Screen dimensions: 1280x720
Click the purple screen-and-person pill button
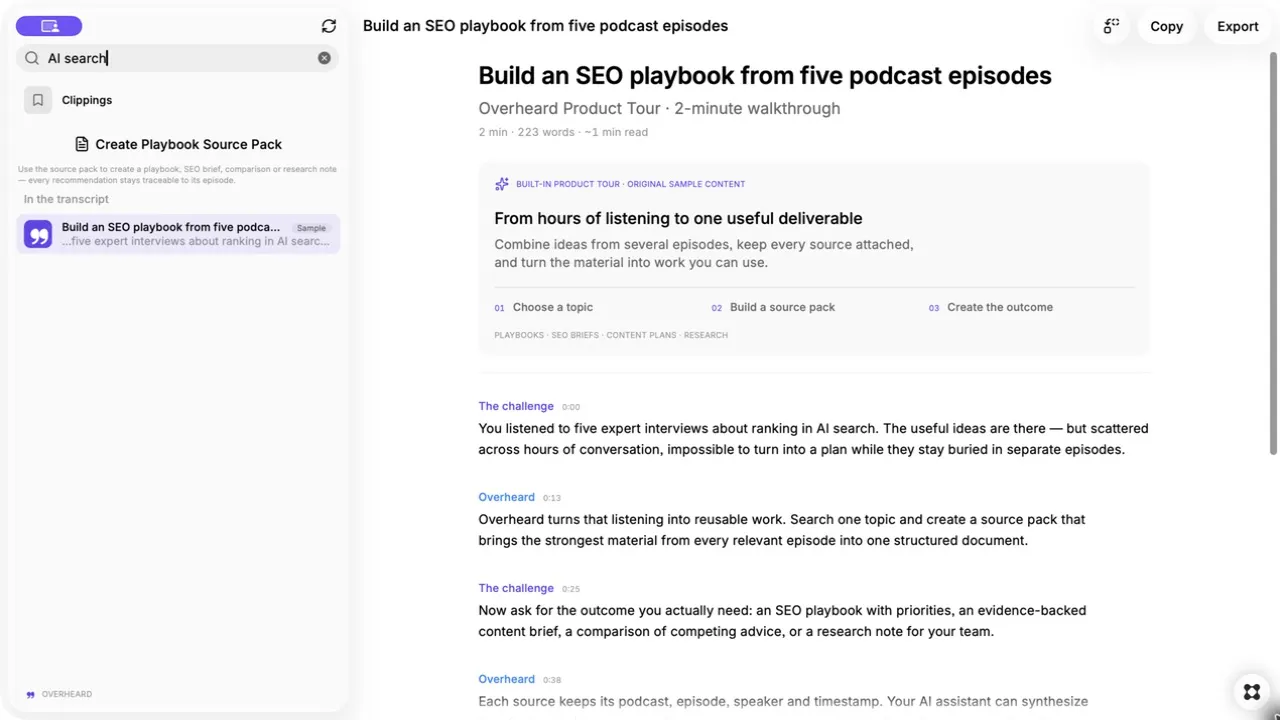pyautogui.click(x=49, y=27)
